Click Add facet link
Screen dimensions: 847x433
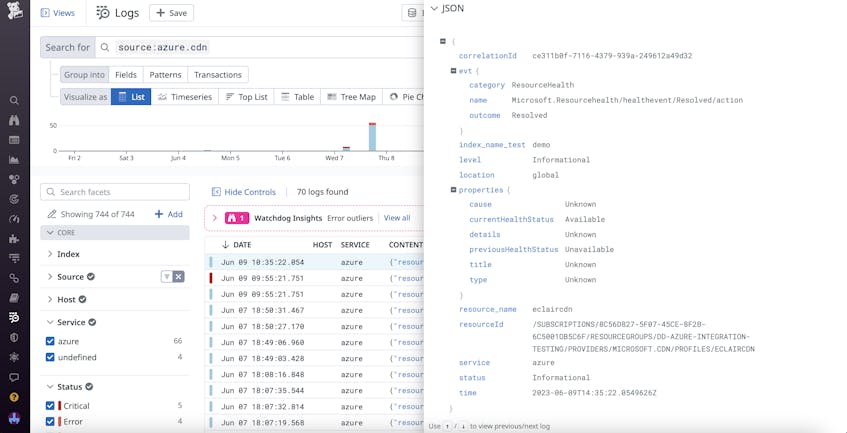[169, 214]
